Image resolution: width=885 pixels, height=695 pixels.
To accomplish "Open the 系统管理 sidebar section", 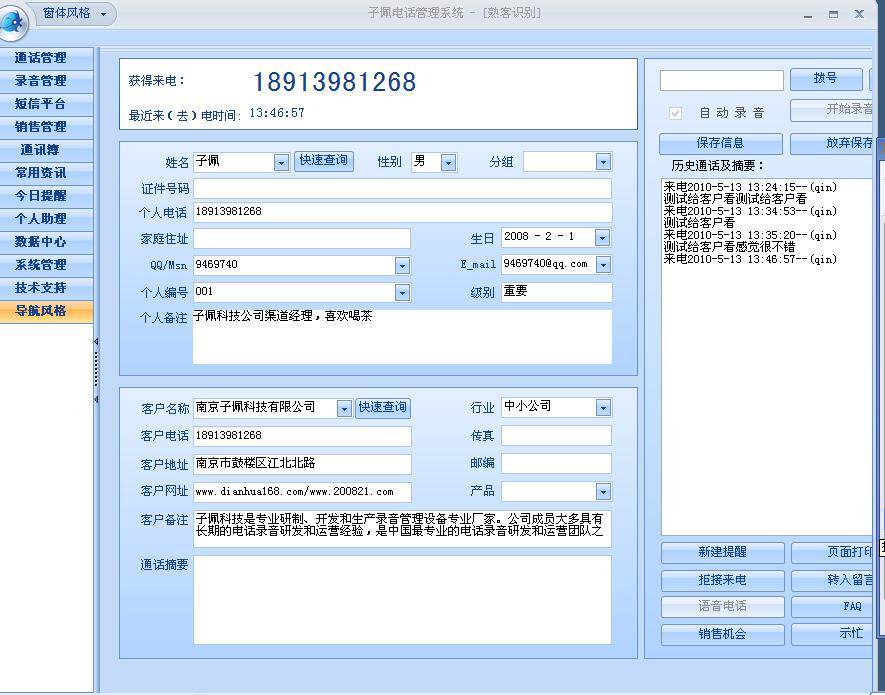I will point(41,265).
